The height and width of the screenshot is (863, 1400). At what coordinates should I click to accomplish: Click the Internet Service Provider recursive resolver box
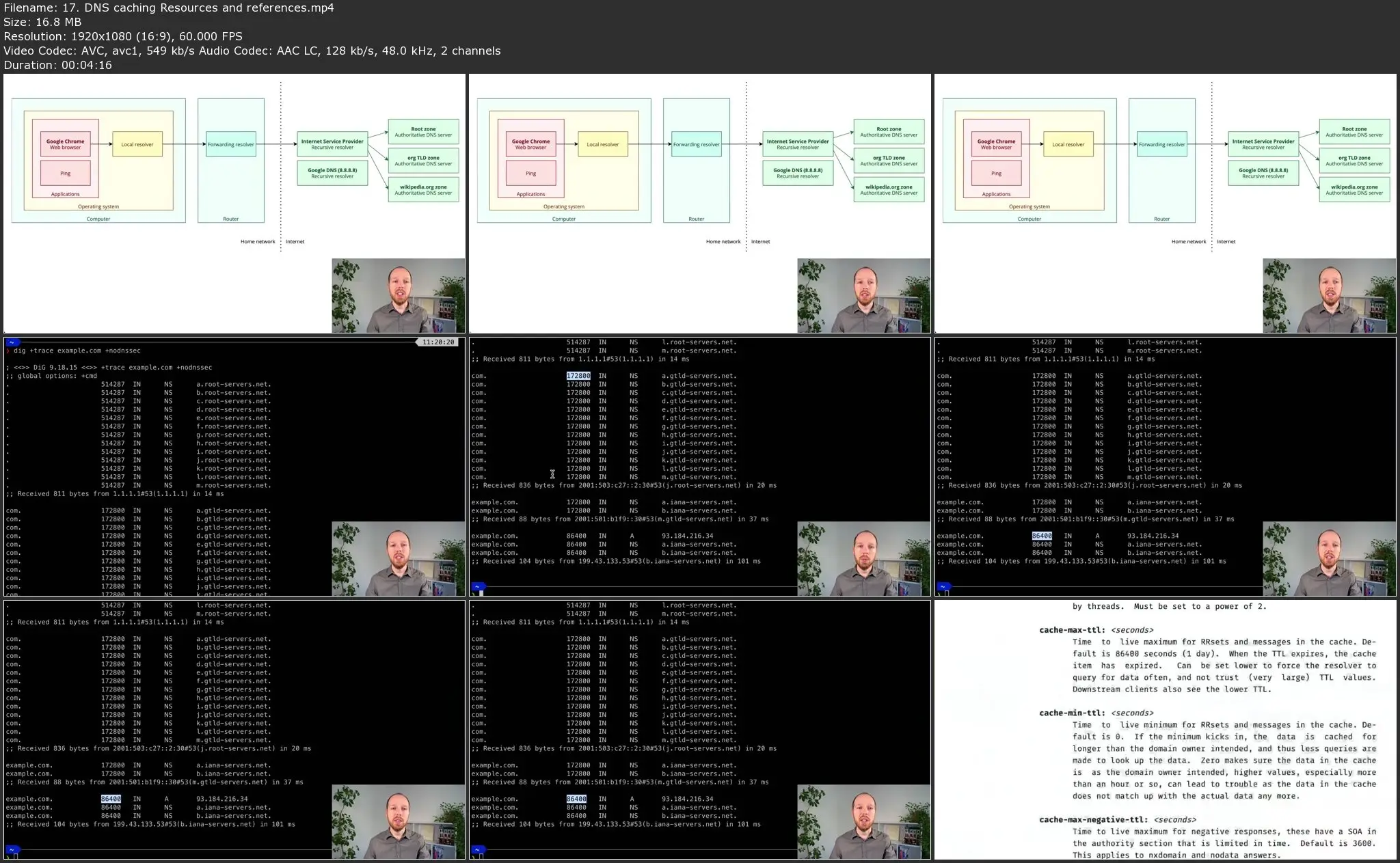tap(332, 142)
